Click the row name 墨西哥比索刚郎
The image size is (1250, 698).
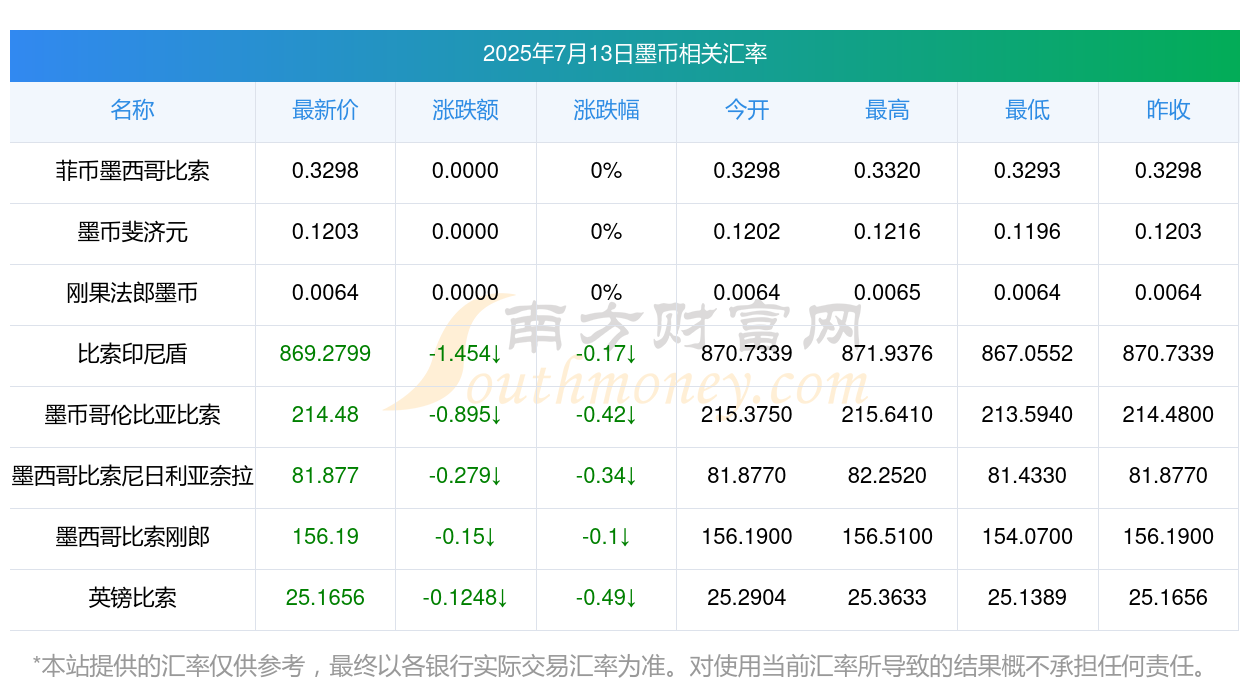pyautogui.click(x=132, y=537)
